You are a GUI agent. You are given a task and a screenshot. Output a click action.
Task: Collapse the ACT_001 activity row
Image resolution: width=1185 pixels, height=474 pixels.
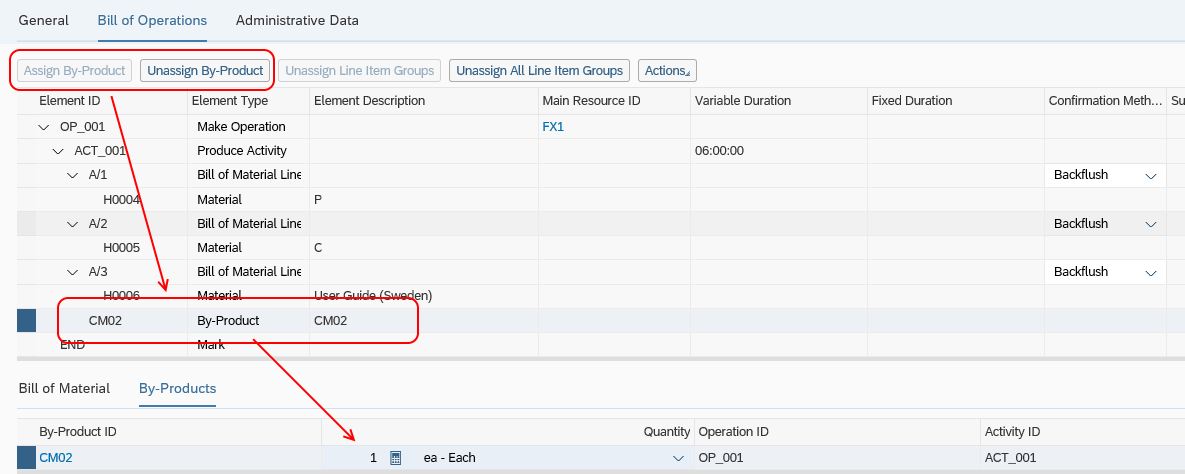pos(58,151)
